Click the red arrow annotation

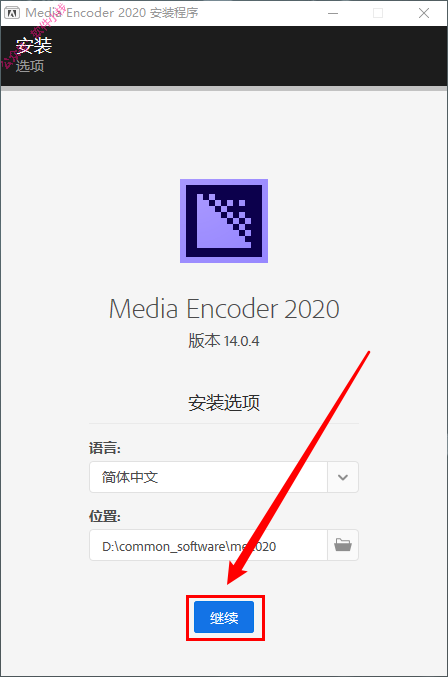(298, 468)
